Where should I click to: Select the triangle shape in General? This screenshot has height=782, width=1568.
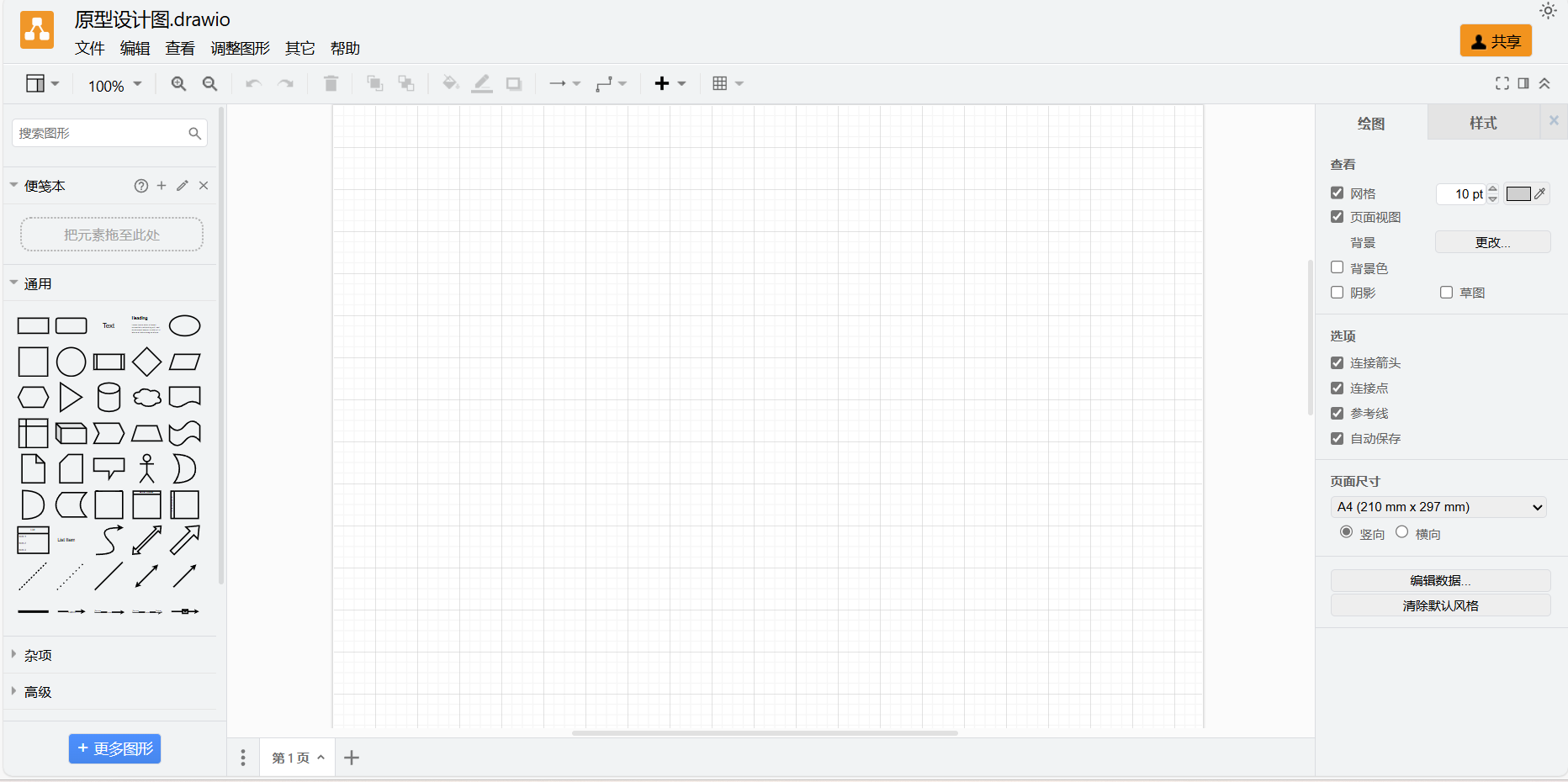point(71,397)
